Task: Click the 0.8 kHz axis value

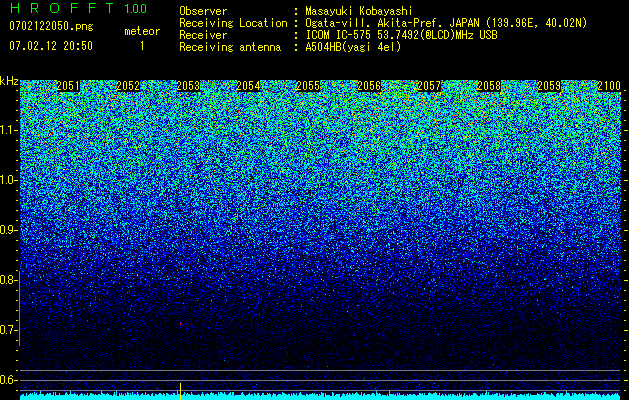Action: coord(8,280)
